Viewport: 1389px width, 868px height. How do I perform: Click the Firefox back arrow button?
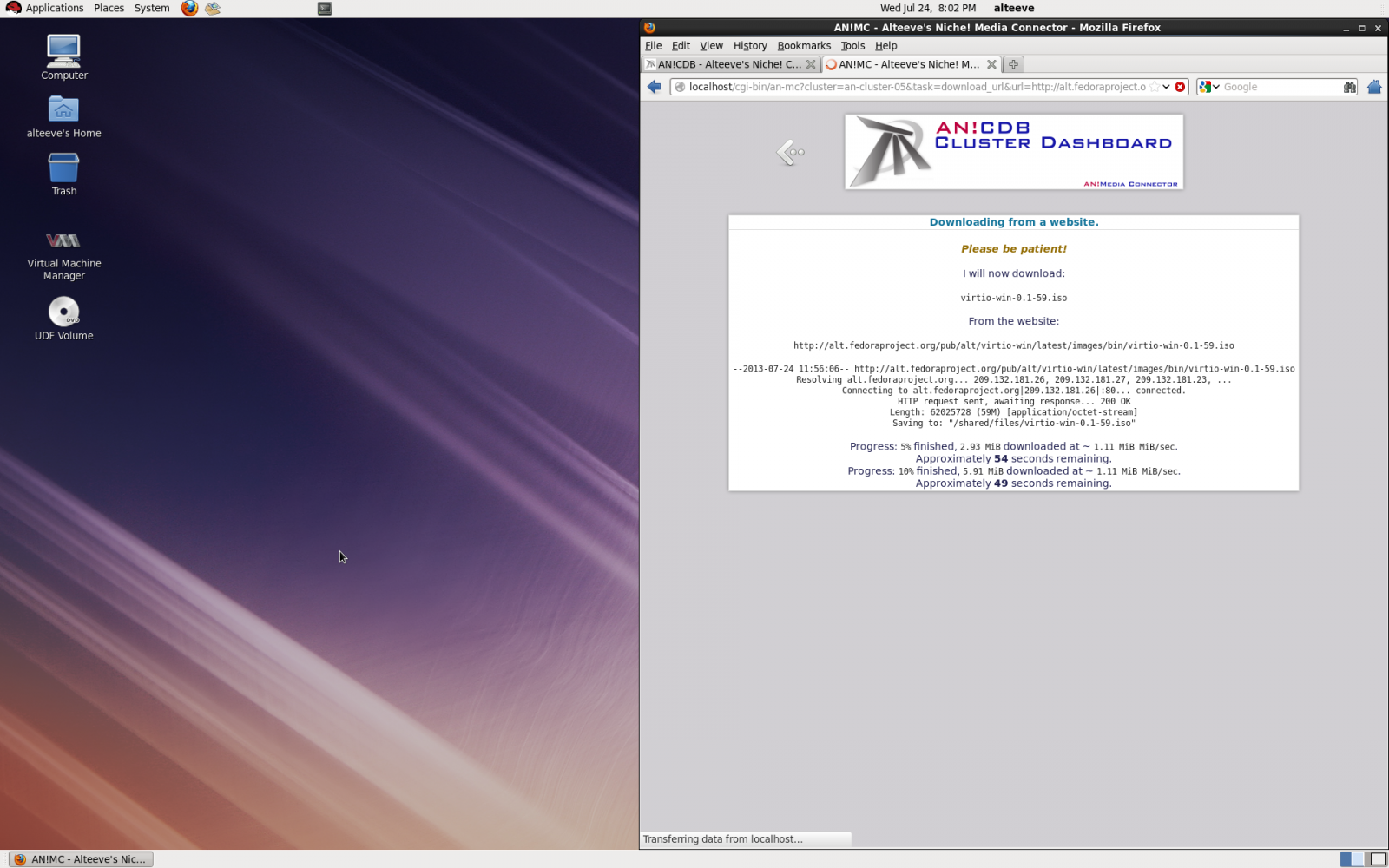point(655,87)
